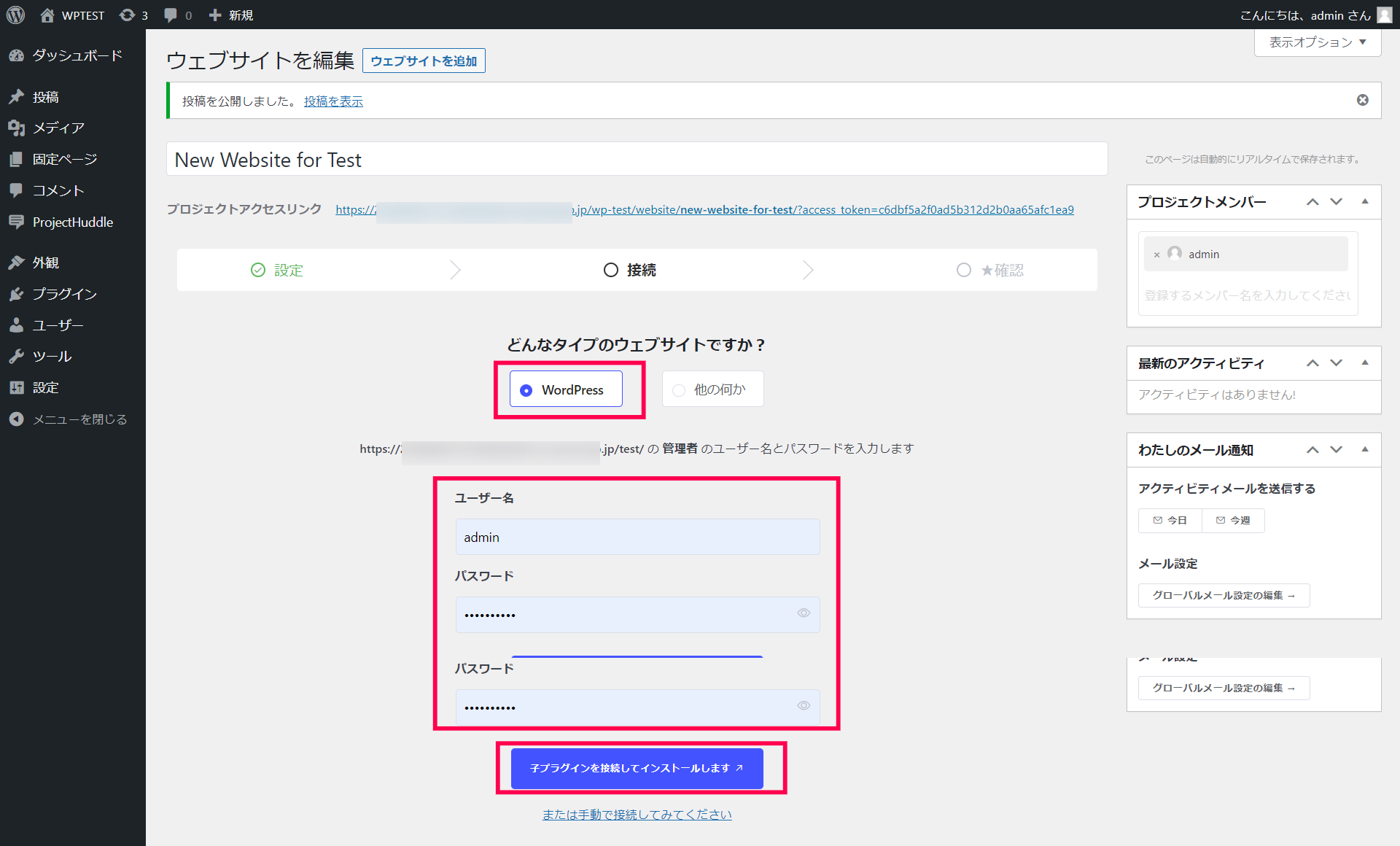Select the 他の何か radio option
The width and height of the screenshot is (1400, 846).
click(x=712, y=389)
